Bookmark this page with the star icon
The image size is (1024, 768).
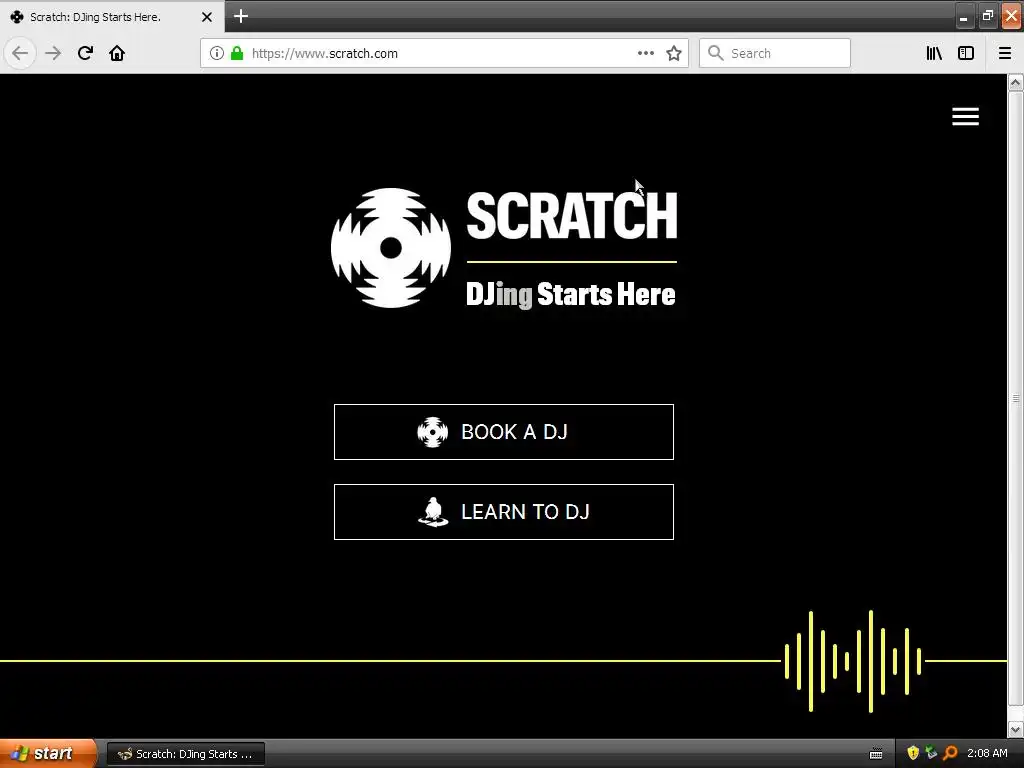[674, 53]
